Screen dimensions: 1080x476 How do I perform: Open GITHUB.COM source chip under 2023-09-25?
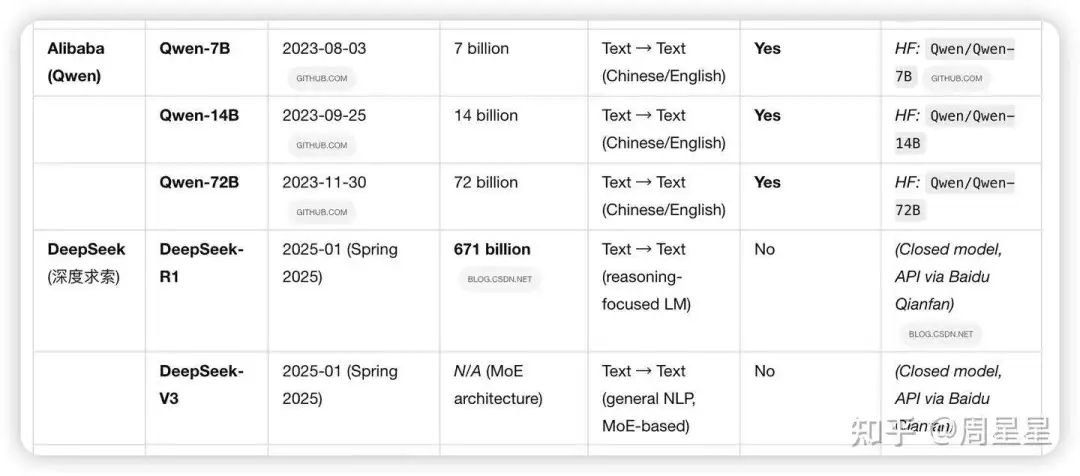[x=322, y=145]
